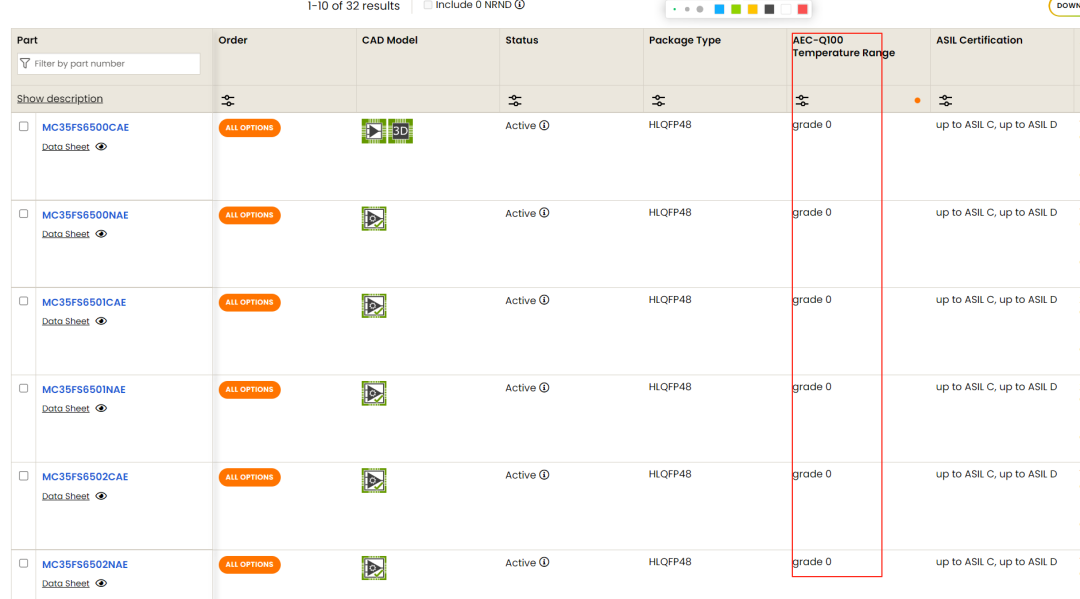The width and height of the screenshot is (1080, 599).
Task: Open 3D model icon for MC35FS6500CAE
Action: 400,131
